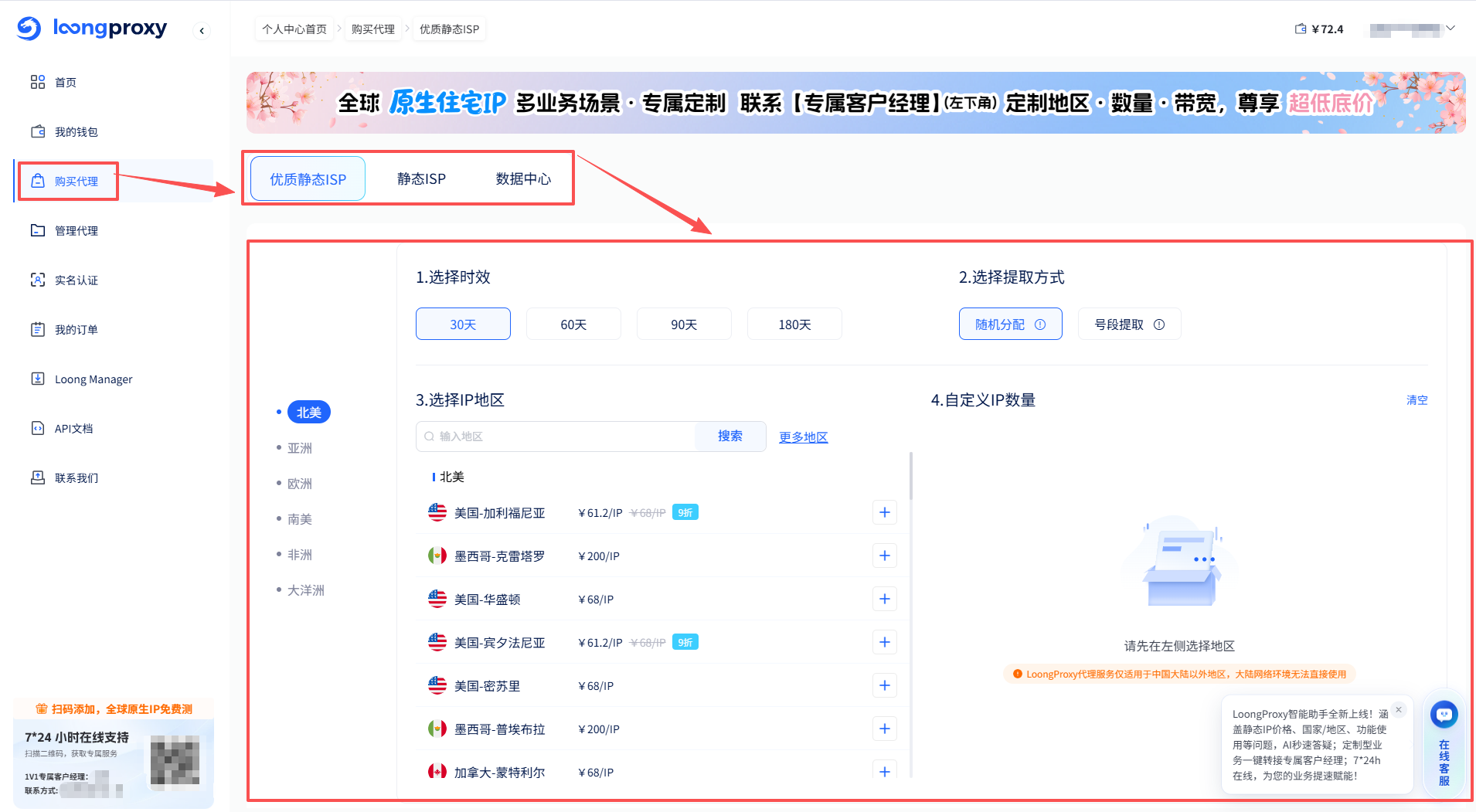1476x812 pixels.
Task: Switch to the 数据中心 tab
Action: 523,179
